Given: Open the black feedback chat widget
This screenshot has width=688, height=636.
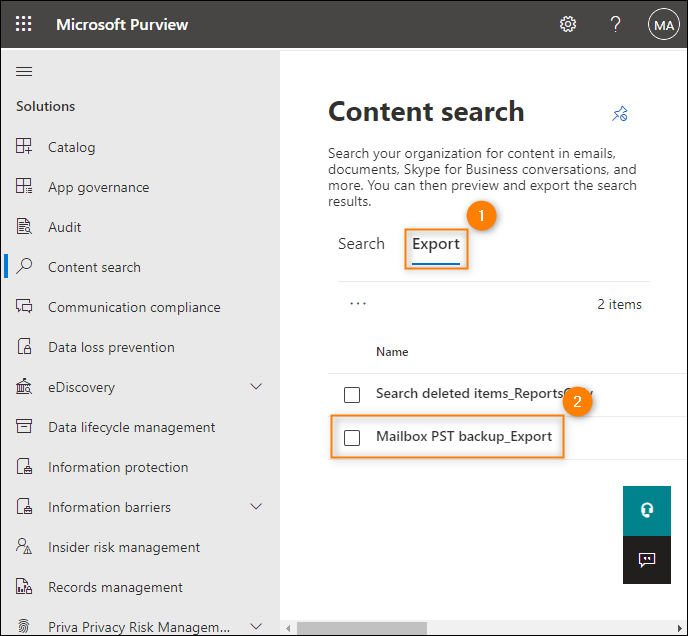Looking at the screenshot, I should click(647, 560).
